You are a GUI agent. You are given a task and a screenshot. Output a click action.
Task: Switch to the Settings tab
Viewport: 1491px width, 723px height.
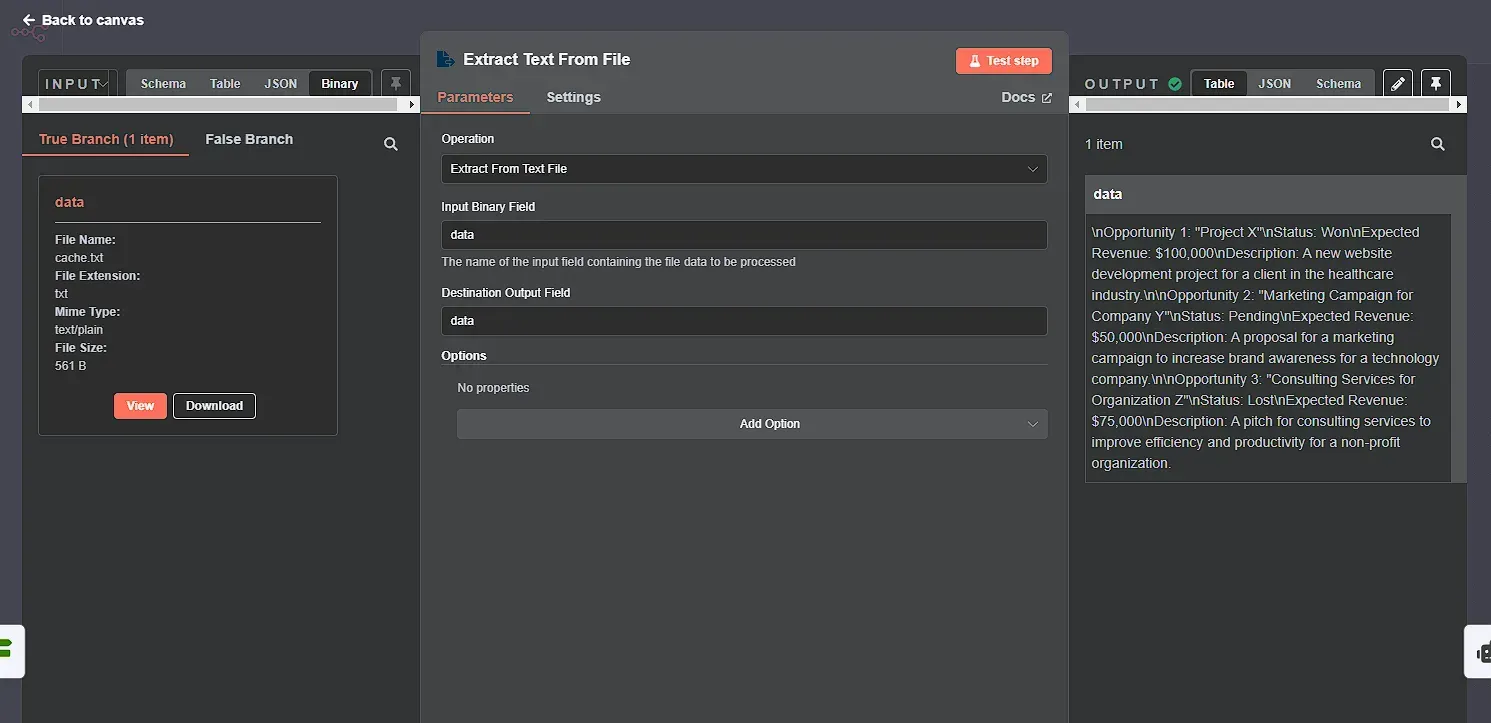point(573,97)
